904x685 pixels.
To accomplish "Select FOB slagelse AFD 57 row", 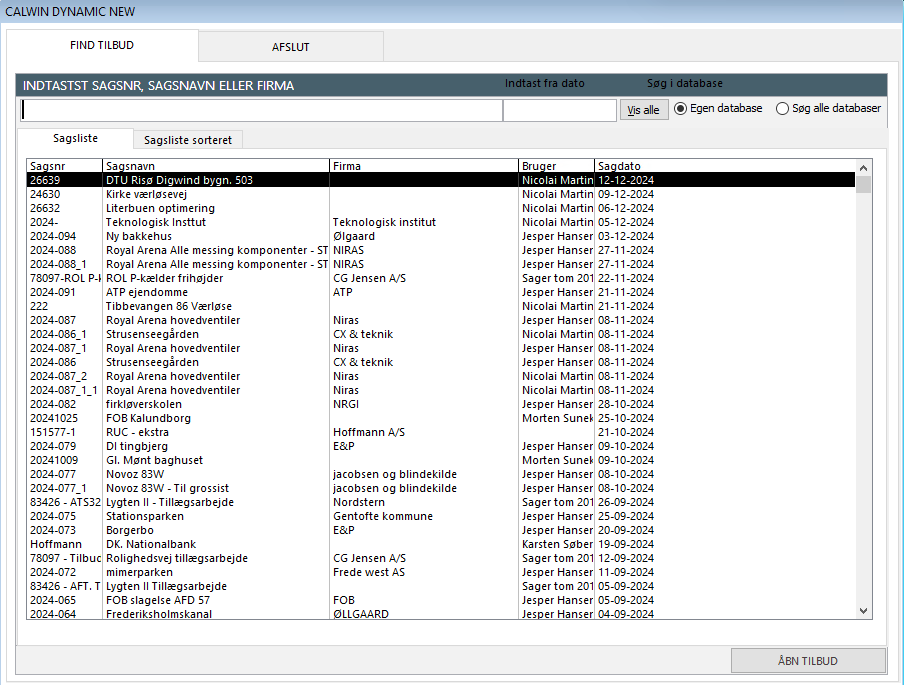I will pos(441,600).
